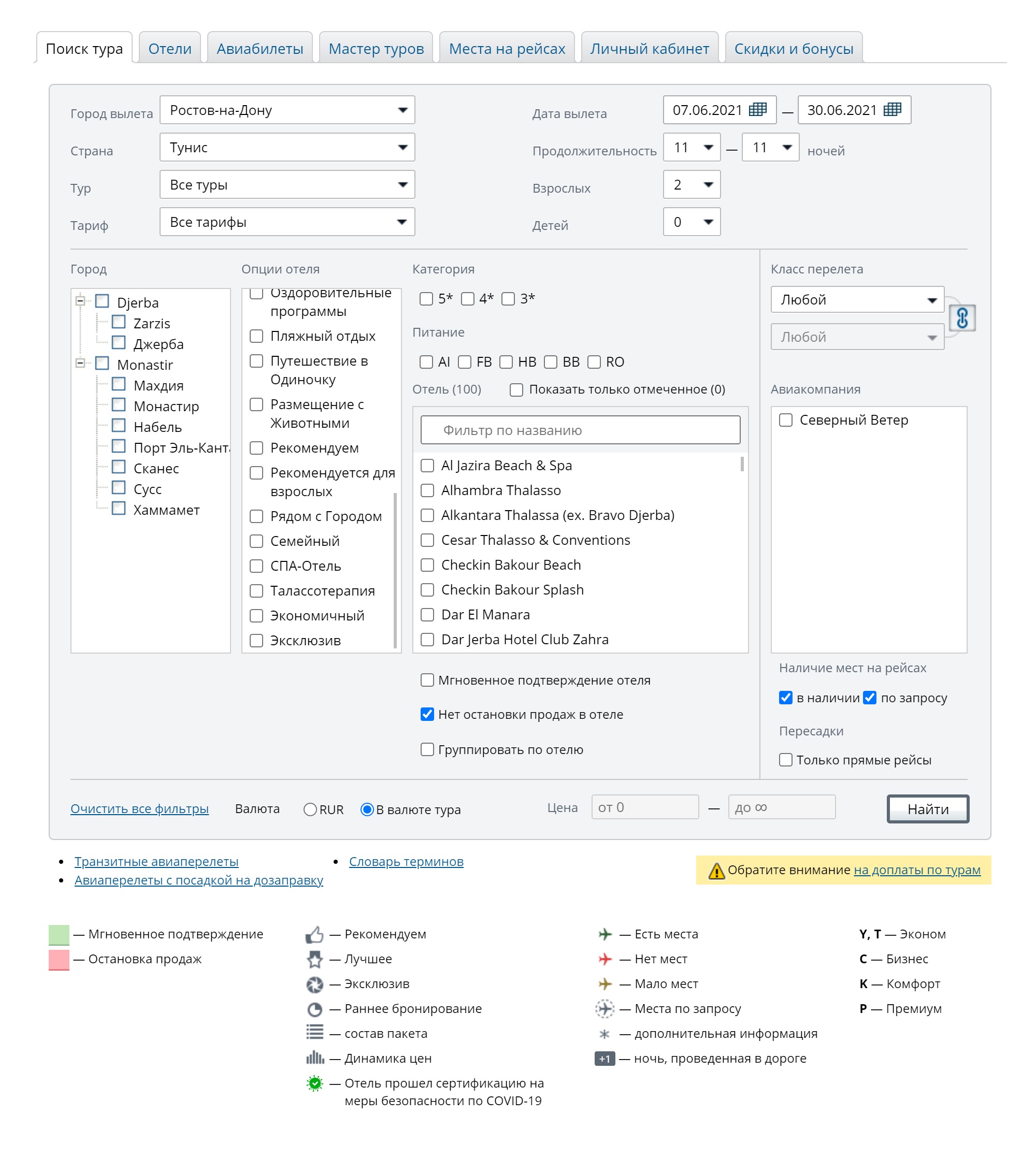Click the hotel list scrollbar thumb
The image size is (1036, 1158).
pyautogui.click(x=742, y=465)
